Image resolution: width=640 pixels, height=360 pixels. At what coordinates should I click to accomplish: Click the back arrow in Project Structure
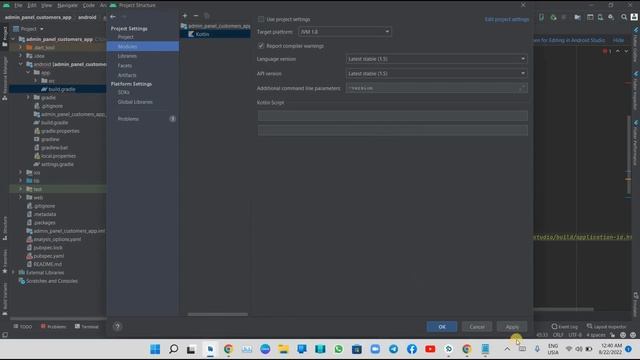click(x=113, y=17)
